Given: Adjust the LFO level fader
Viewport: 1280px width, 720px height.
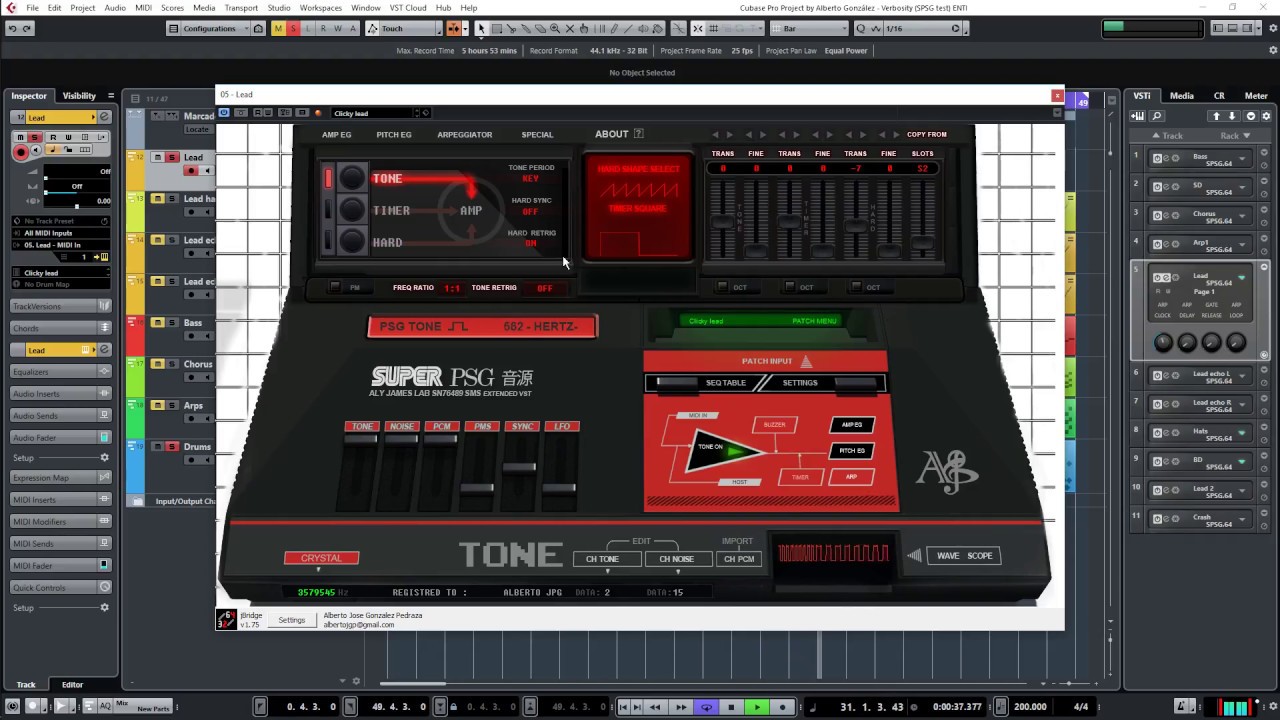Looking at the screenshot, I should coord(559,487).
